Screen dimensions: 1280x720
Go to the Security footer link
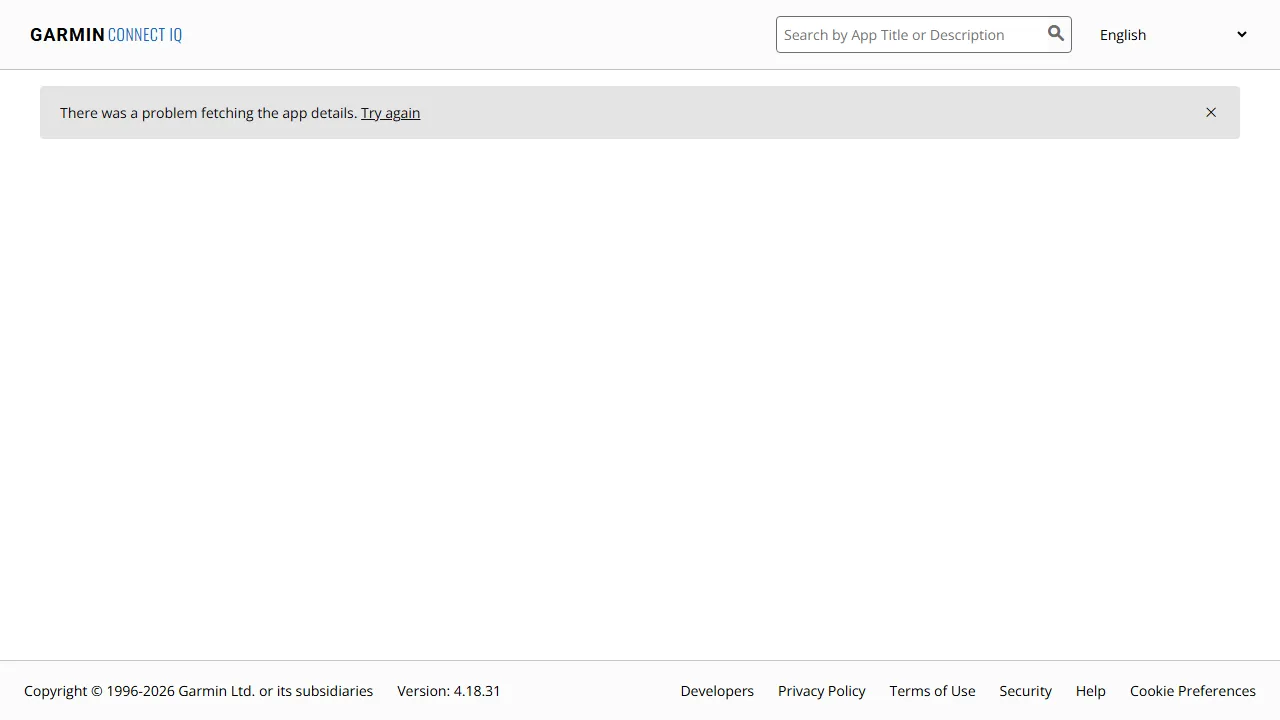[1025, 691]
